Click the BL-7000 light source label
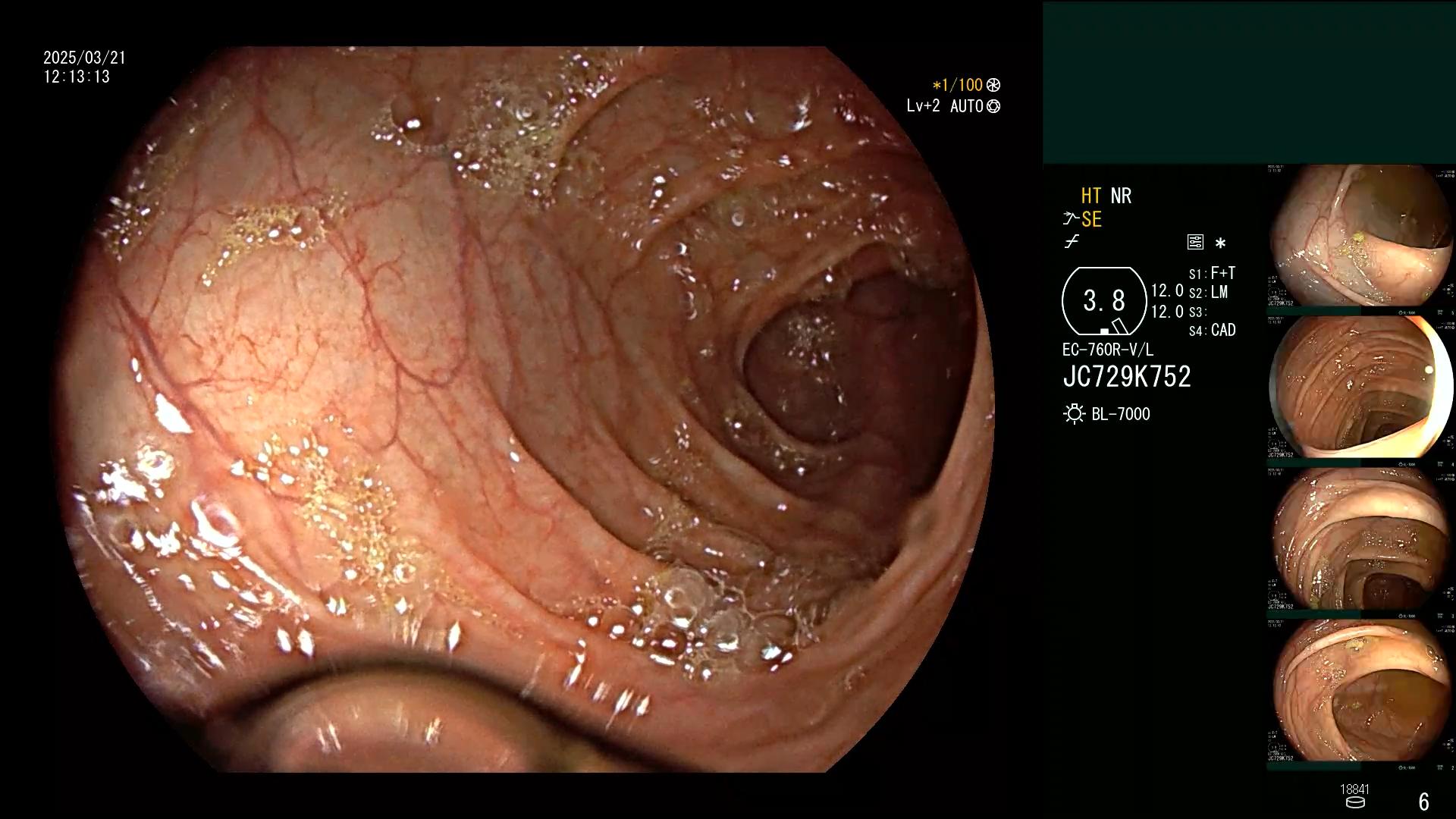 [1121, 414]
